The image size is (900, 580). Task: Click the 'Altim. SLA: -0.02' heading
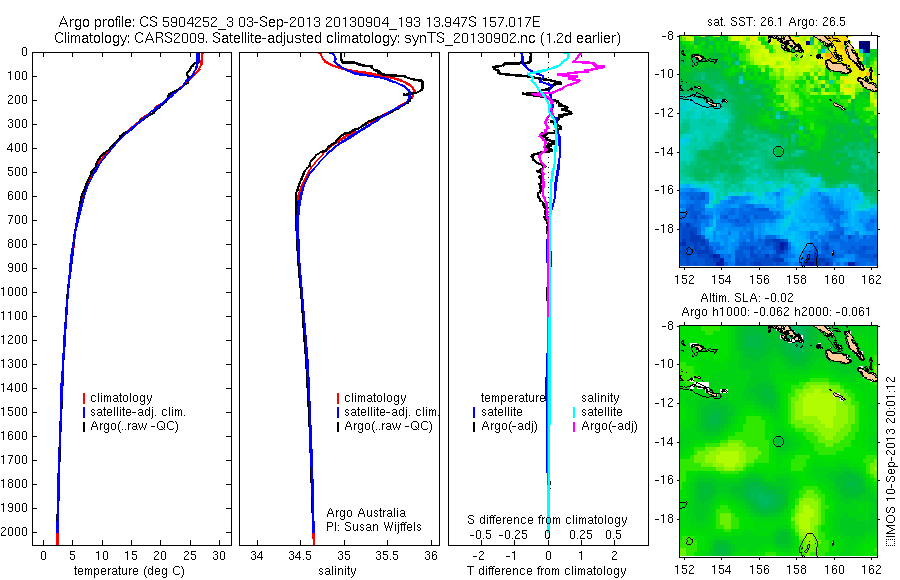[747, 298]
